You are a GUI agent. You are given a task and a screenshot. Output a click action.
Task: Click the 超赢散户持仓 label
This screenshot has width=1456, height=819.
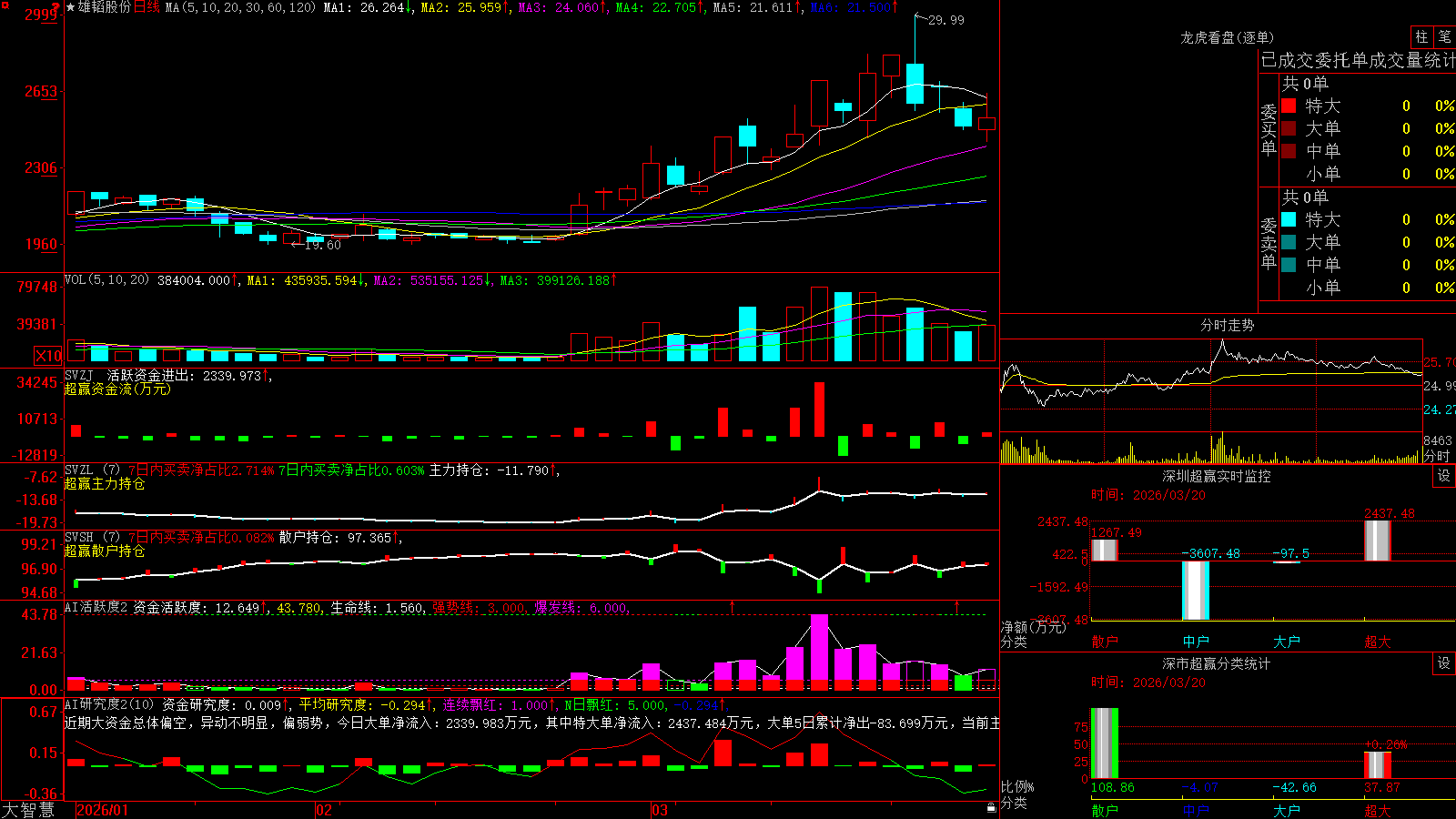(x=105, y=551)
